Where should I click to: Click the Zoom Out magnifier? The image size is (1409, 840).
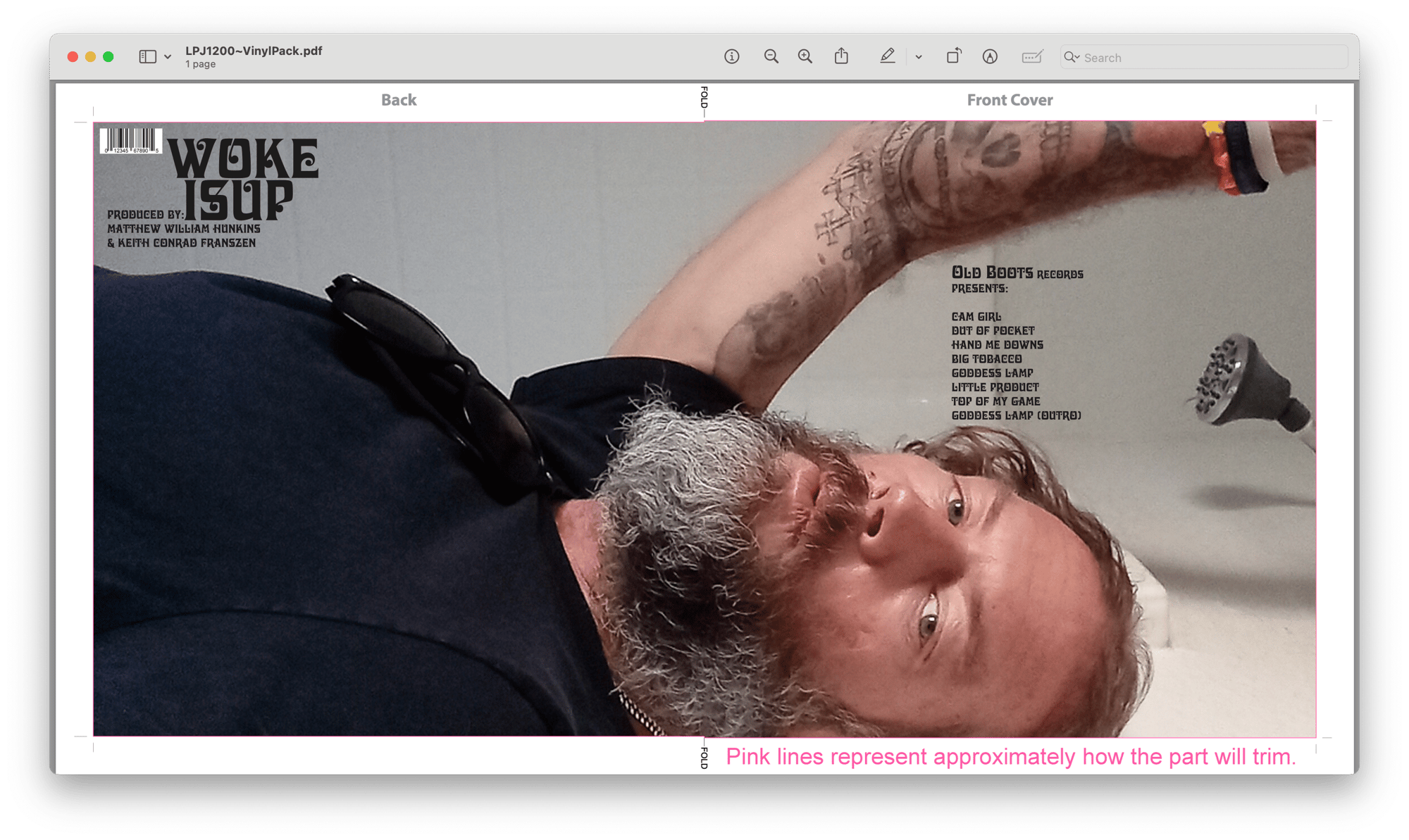[x=771, y=57]
